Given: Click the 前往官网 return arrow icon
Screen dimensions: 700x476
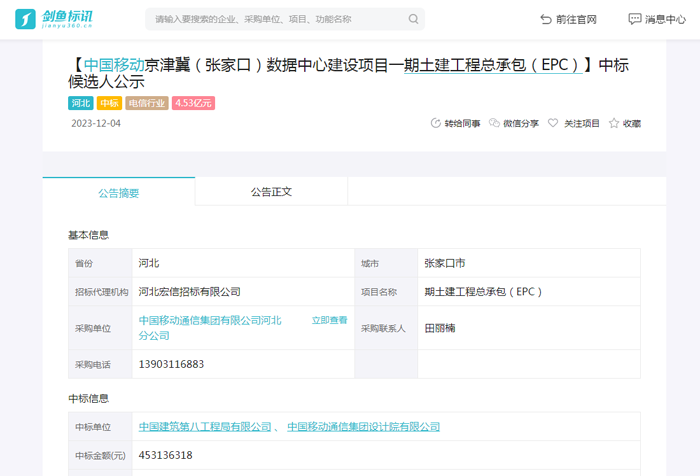Looking at the screenshot, I should pos(546,19).
